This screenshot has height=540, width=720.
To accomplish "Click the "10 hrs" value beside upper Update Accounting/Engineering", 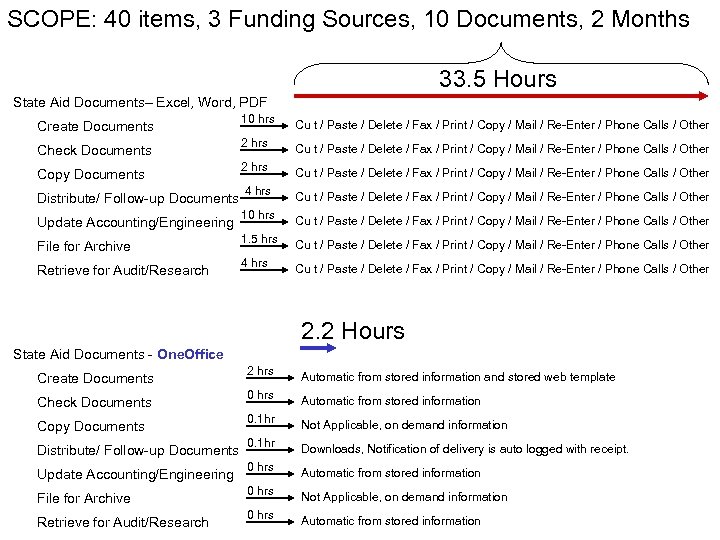I will click(x=258, y=215).
